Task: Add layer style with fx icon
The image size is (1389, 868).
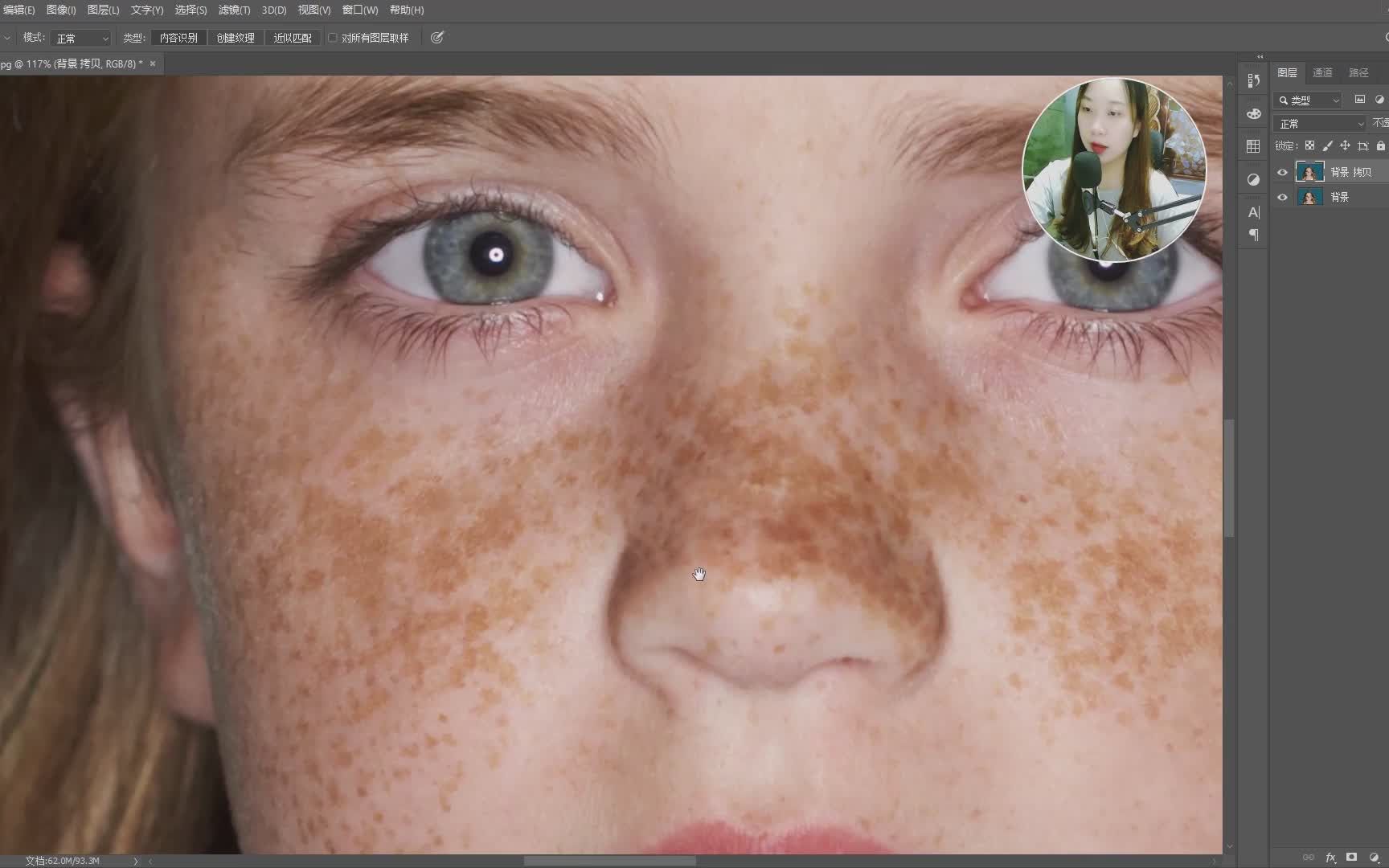Action: tap(1330, 858)
